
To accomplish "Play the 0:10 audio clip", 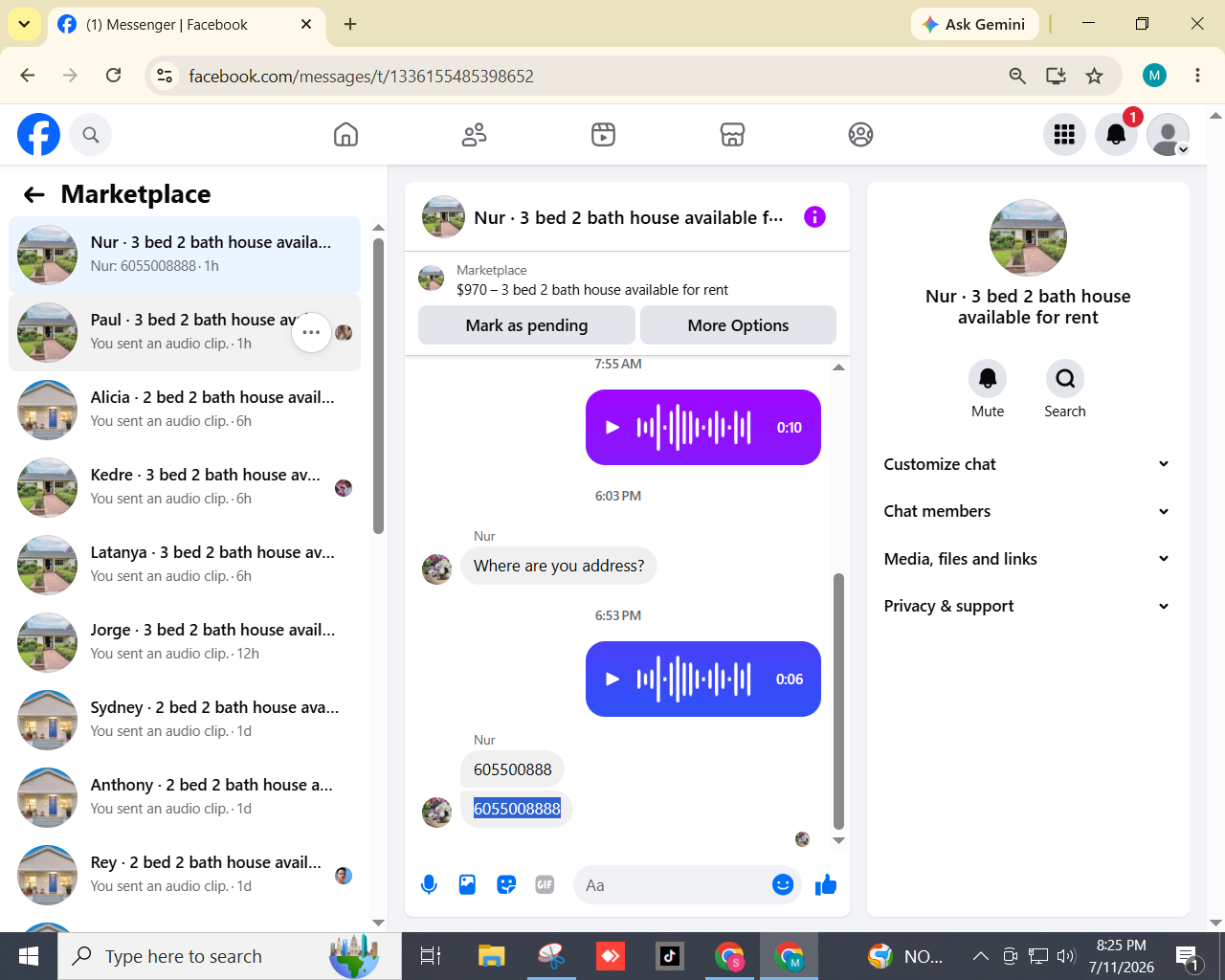I will (612, 428).
